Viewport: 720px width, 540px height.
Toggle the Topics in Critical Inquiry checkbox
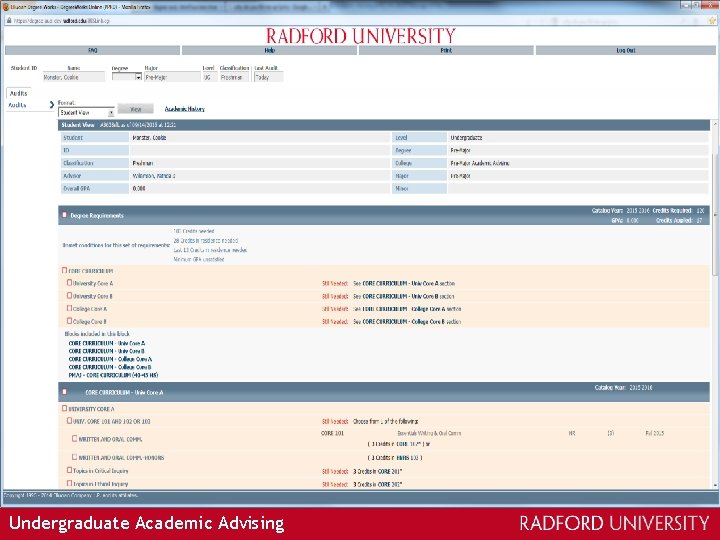tap(69, 470)
